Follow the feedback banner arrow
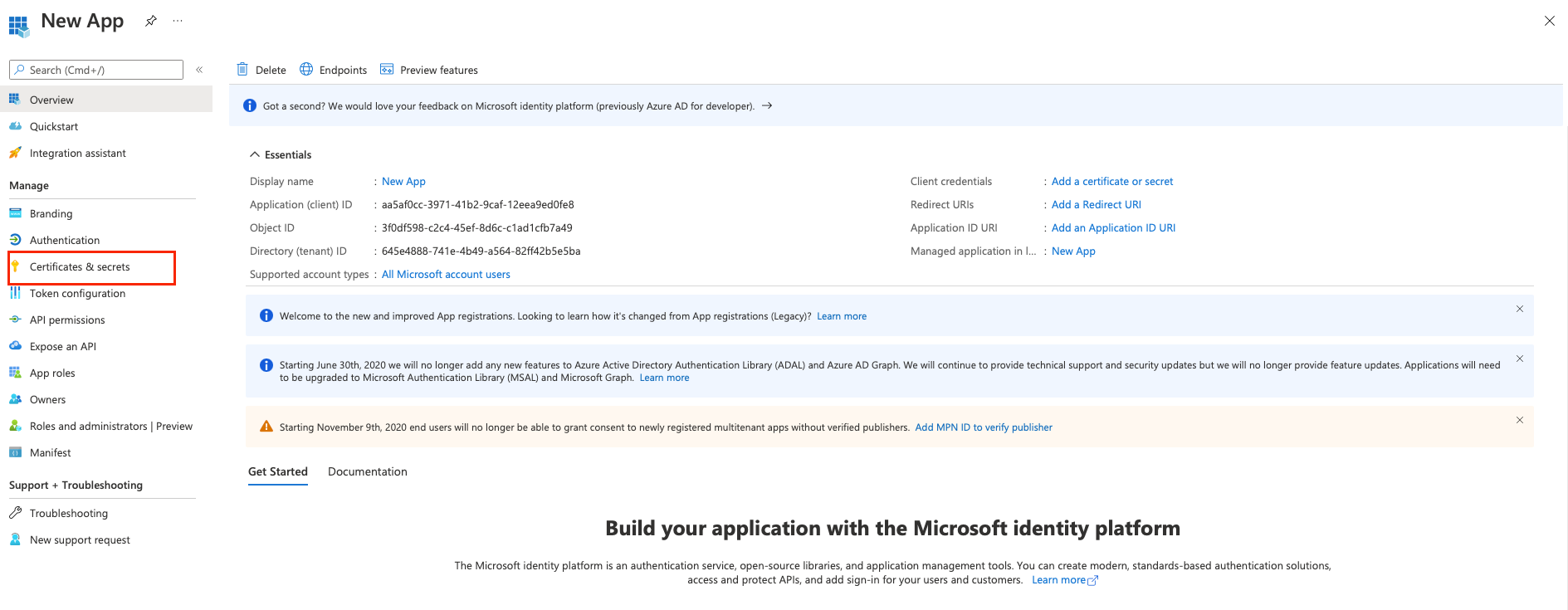The height and width of the screenshot is (610, 1568). click(x=767, y=106)
